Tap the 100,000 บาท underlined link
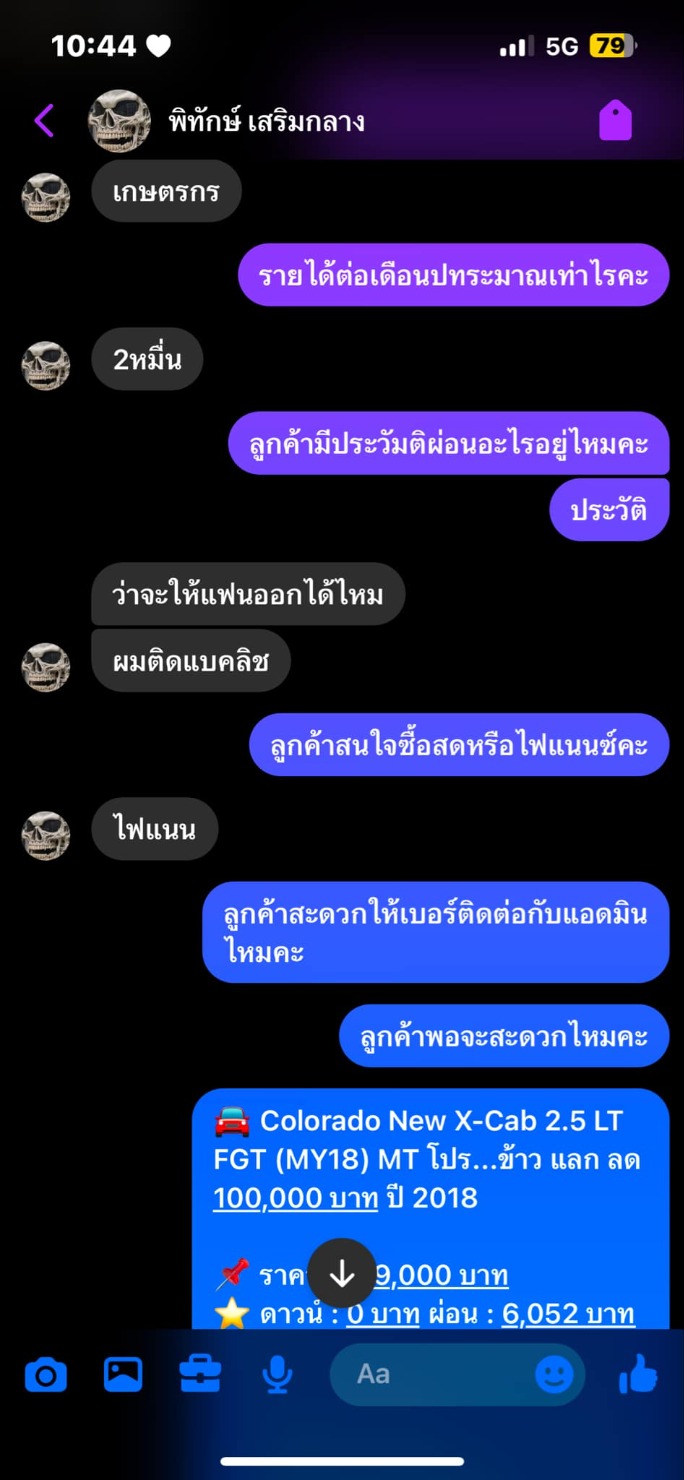The height and width of the screenshot is (1480, 684). 296,1197
